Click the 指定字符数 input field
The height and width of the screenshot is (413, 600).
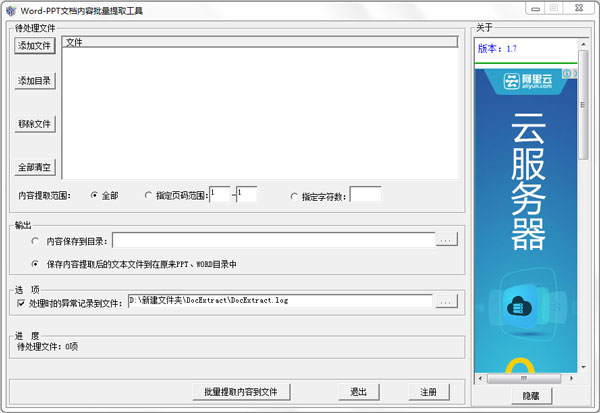365,194
